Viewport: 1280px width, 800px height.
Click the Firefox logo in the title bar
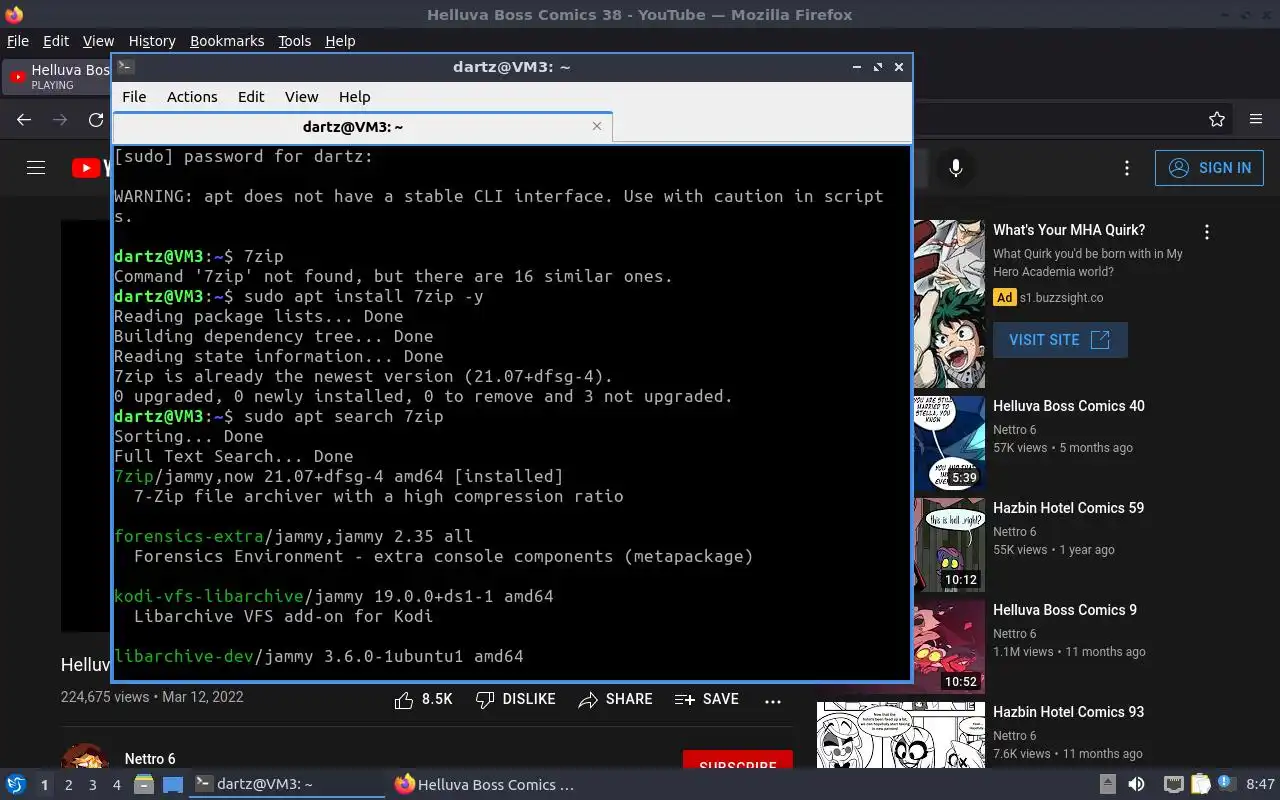coord(14,14)
